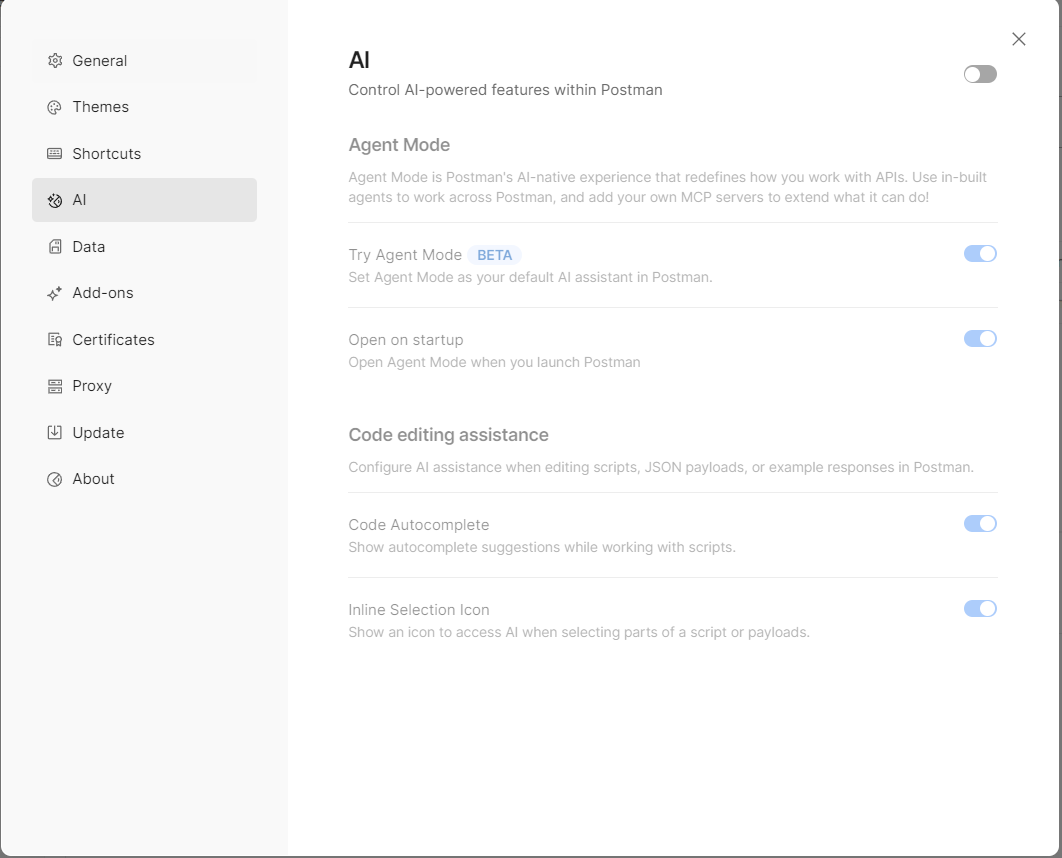
Task: Click the Inline Selection Icon label
Action: (419, 609)
